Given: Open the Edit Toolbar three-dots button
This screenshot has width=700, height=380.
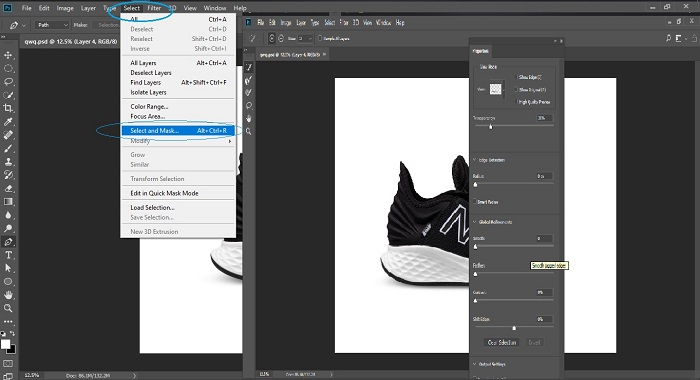Looking at the screenshot, I should coord(8,321).
